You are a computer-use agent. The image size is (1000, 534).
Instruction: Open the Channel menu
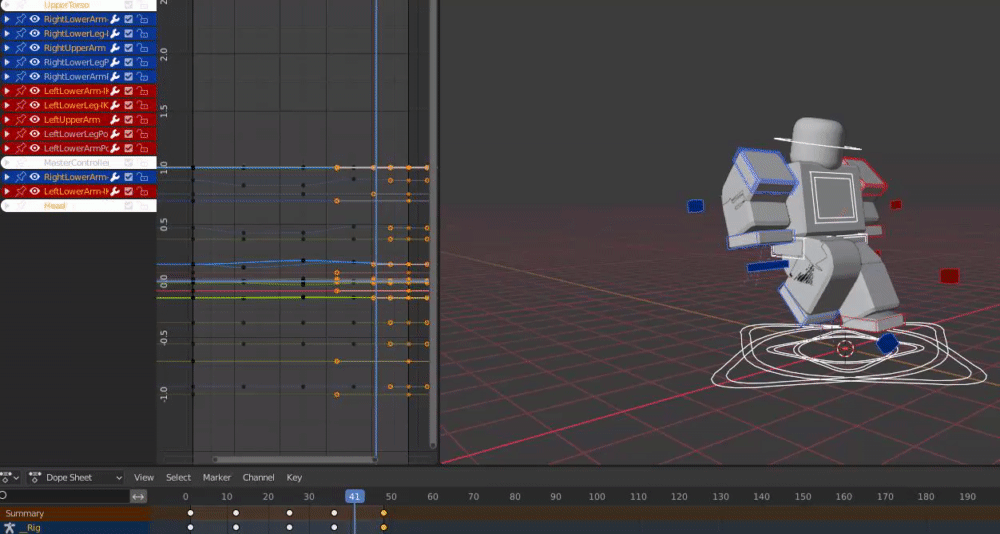(x=258, y=477)
